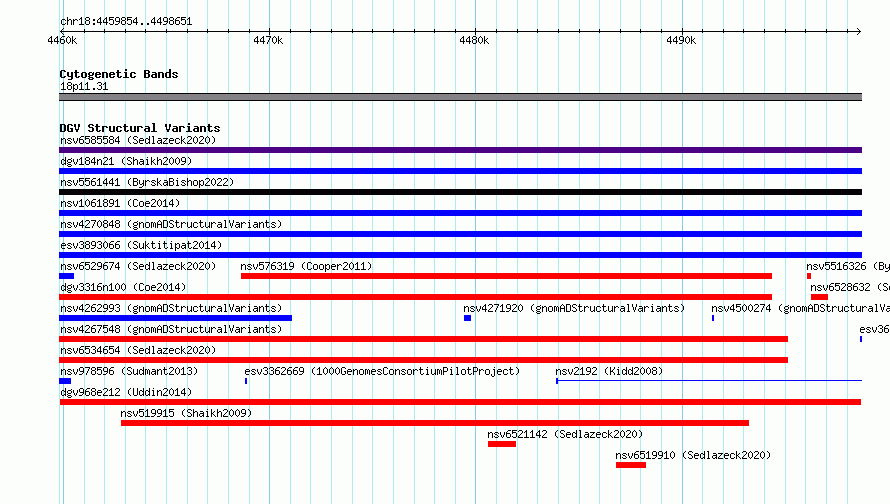The width and height of the screenshot is (890, 504).
Task: Select the blue esv3893066 variant bar
Action: (460, 255)
